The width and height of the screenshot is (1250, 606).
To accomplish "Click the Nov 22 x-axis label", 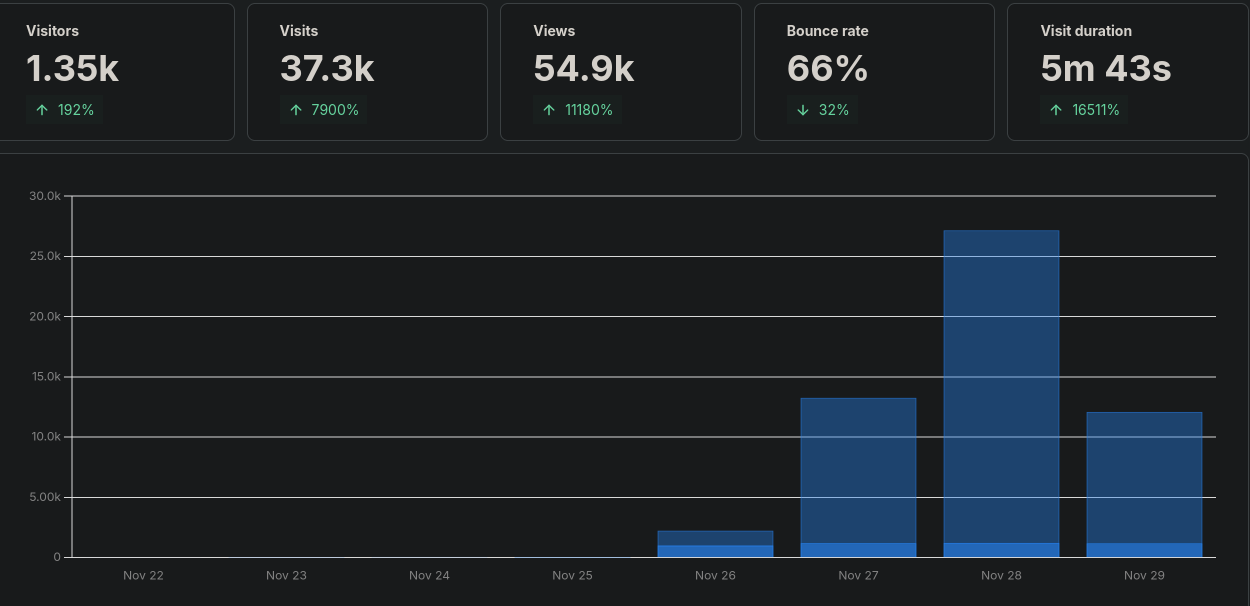I will tap(143, 575).
